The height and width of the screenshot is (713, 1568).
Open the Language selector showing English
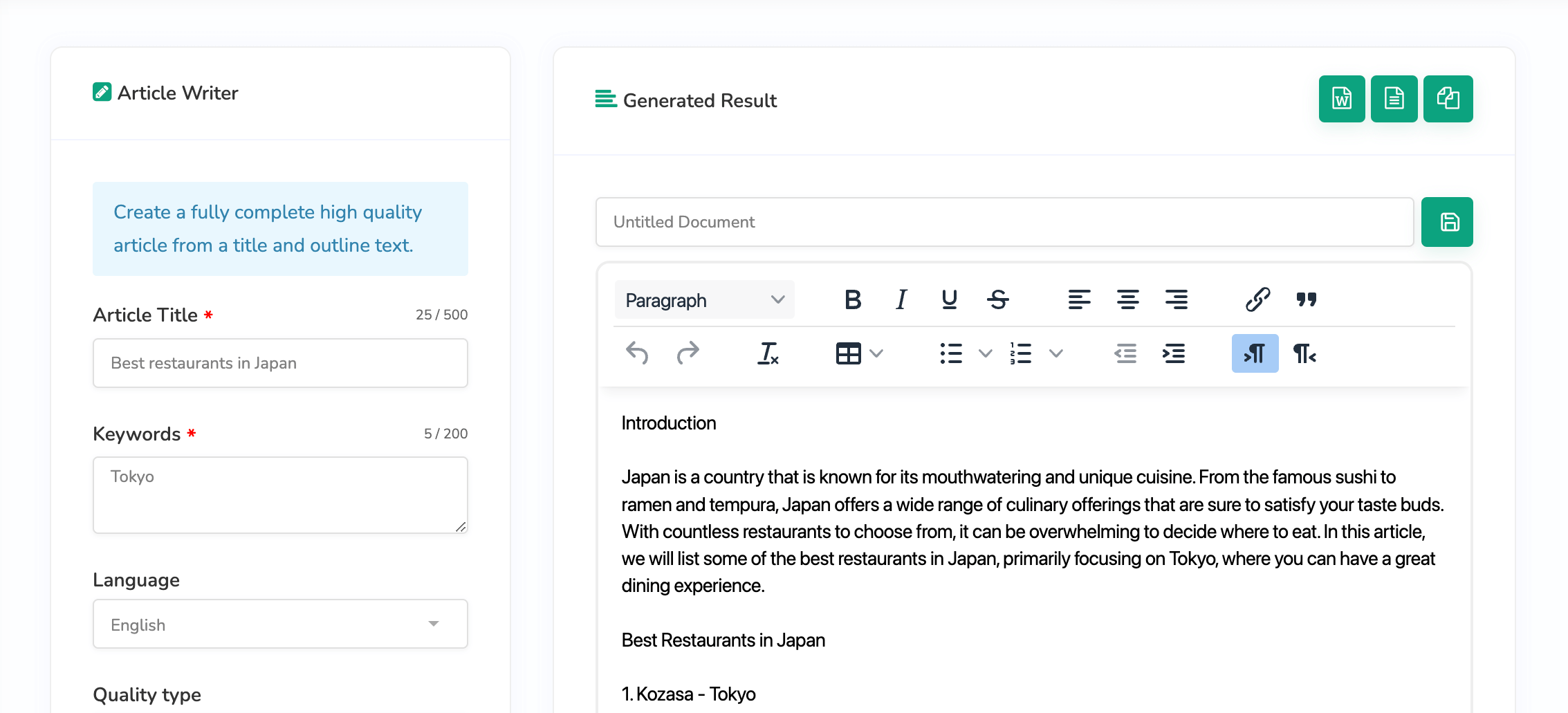279,623
